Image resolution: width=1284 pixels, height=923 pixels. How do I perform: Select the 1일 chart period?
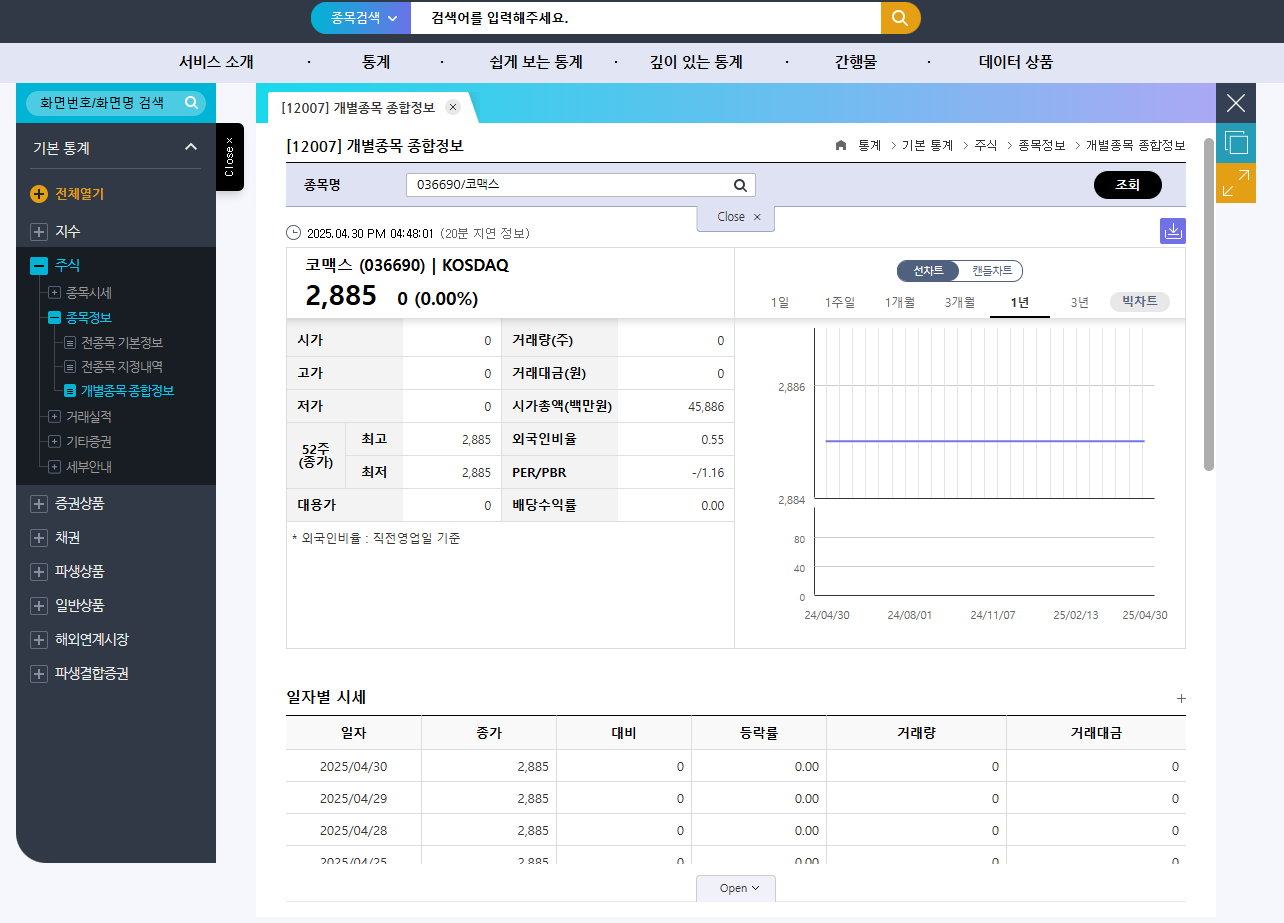[x=780, y=302]
